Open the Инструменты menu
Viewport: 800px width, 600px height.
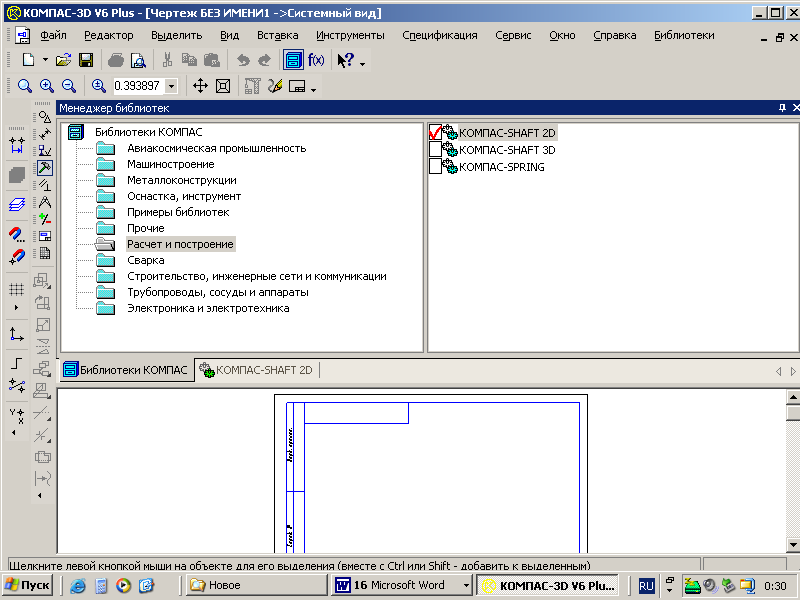350,35
